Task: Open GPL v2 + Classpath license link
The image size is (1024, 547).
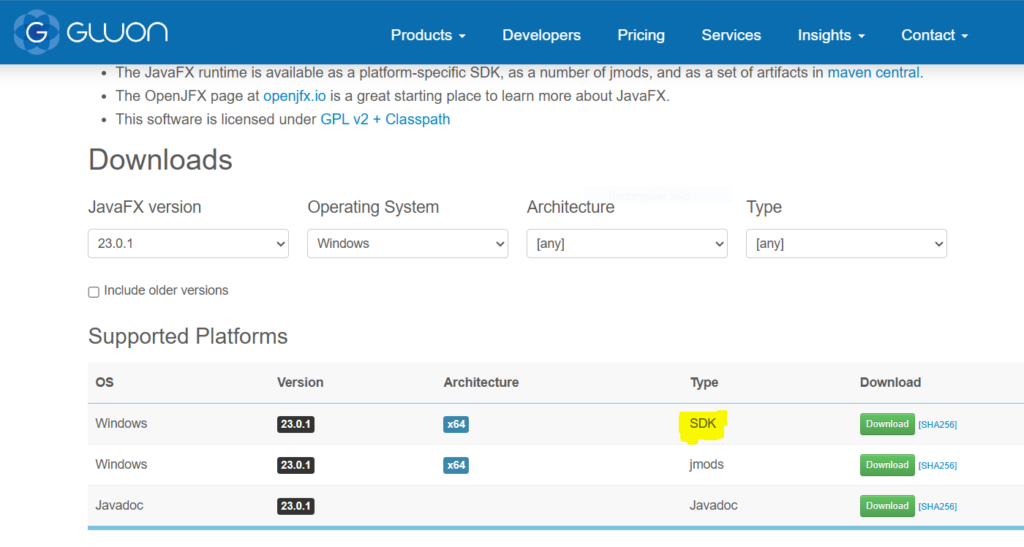Action: (385, 119)
